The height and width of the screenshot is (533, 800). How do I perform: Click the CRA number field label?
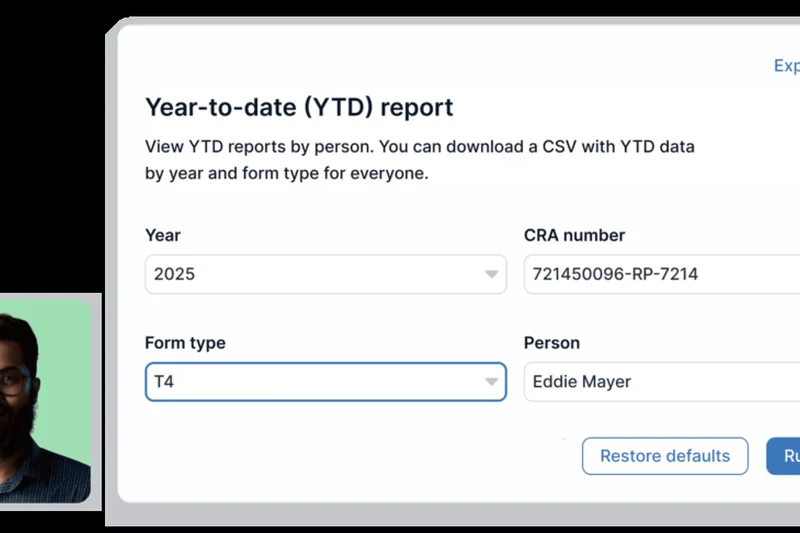pos(574,235)
